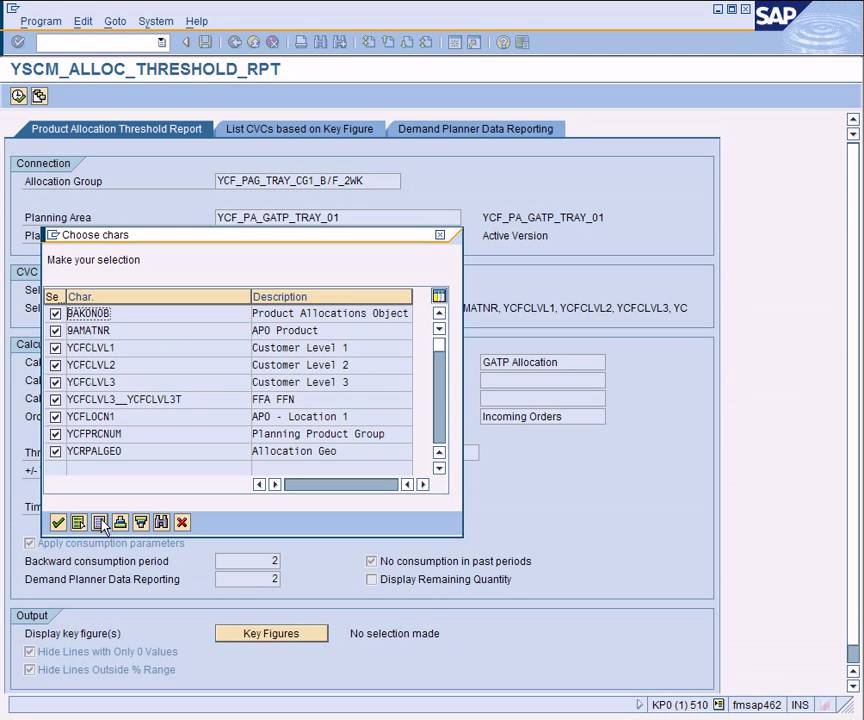Click the Generate Shortcut icon
864x720 pixels.
tap(474, 42)
